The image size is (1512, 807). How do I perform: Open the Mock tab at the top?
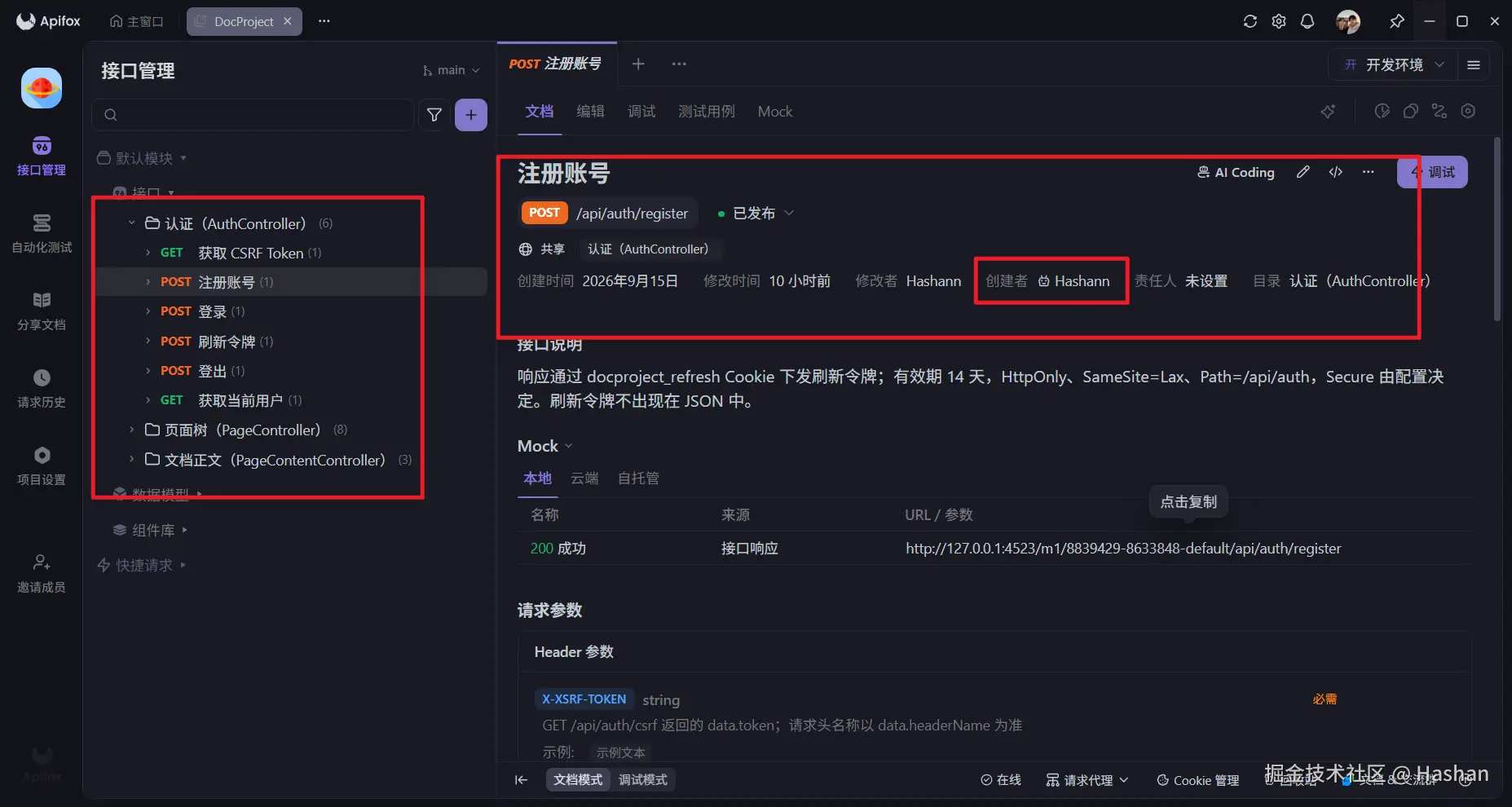tap(774, 112)
